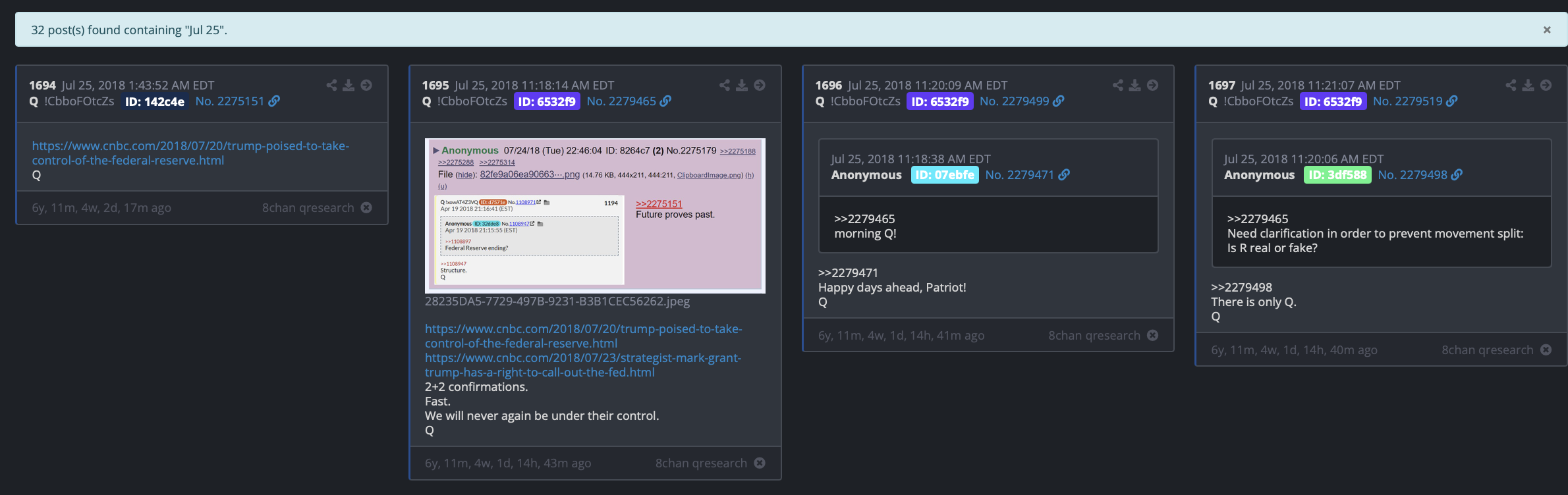Viewport: 1568px width, 495px height.
Task: Click 8chan qresearch label on post 1695
Action: coord(701,463)
